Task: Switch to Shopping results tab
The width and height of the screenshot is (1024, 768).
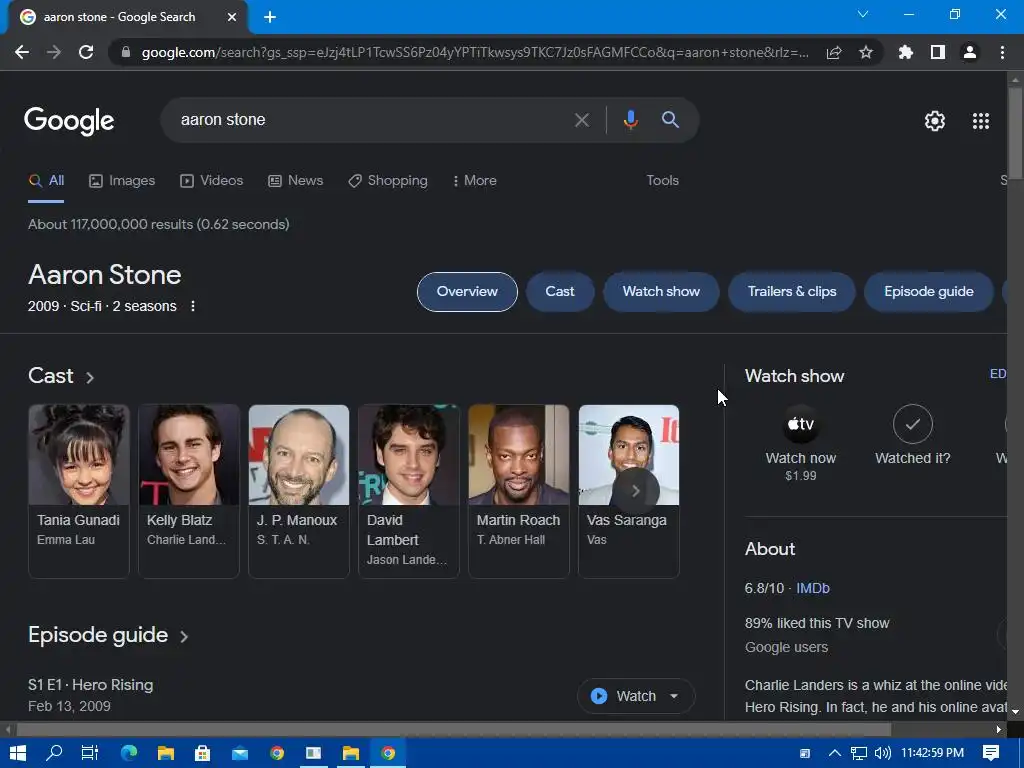Action: click(x=388, y=181)
